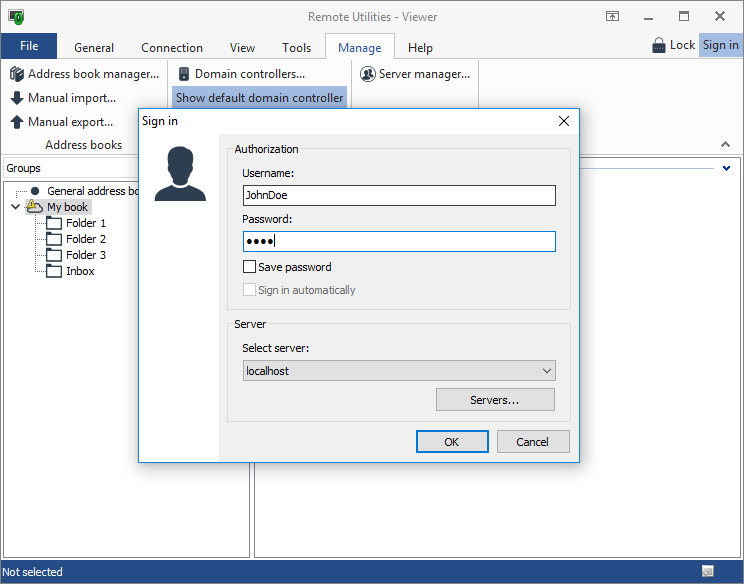Collapse the ribbon with the up chevron
This screenshot has width=744, height=584.
(x=725, y=144)
